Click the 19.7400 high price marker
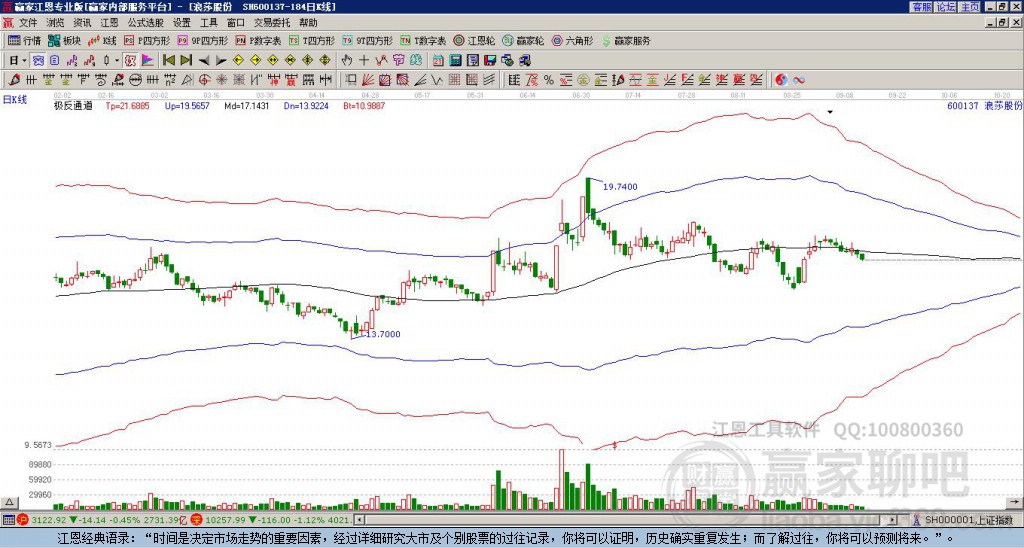 [620, 187]
